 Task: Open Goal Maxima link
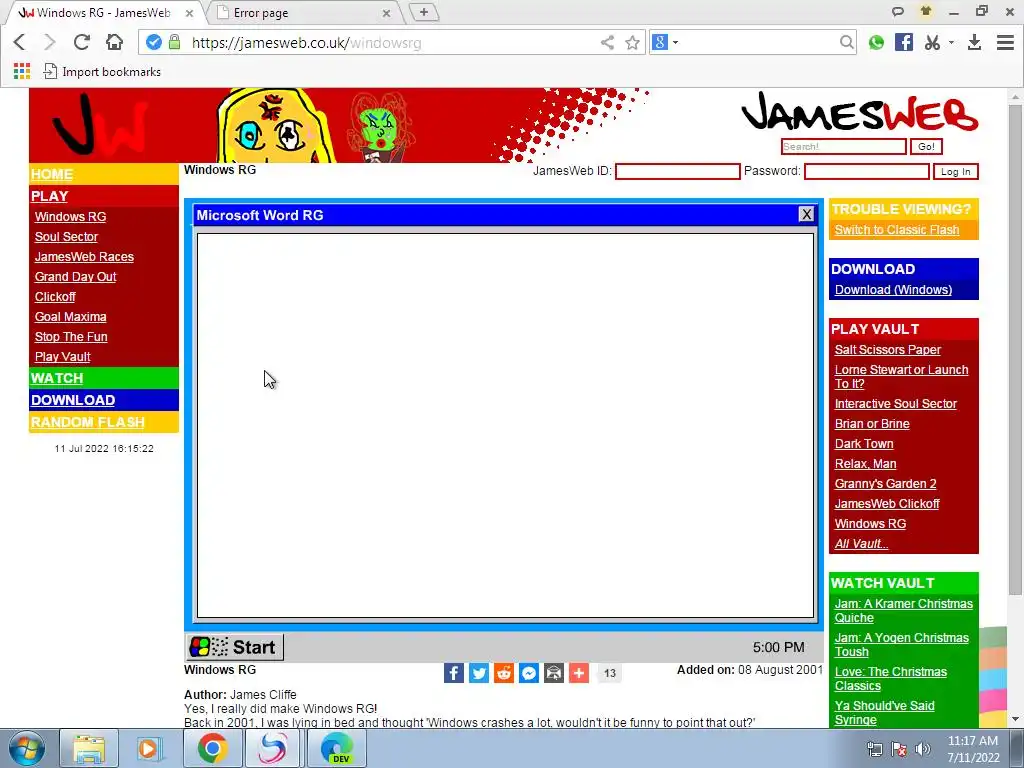71,317
